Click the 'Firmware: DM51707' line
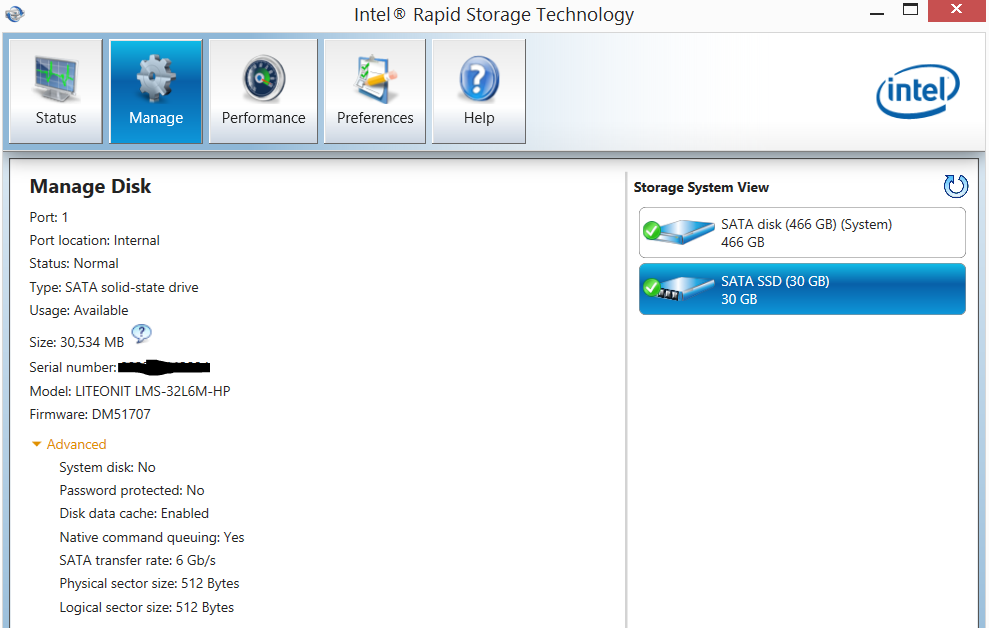 pos(90,415)
